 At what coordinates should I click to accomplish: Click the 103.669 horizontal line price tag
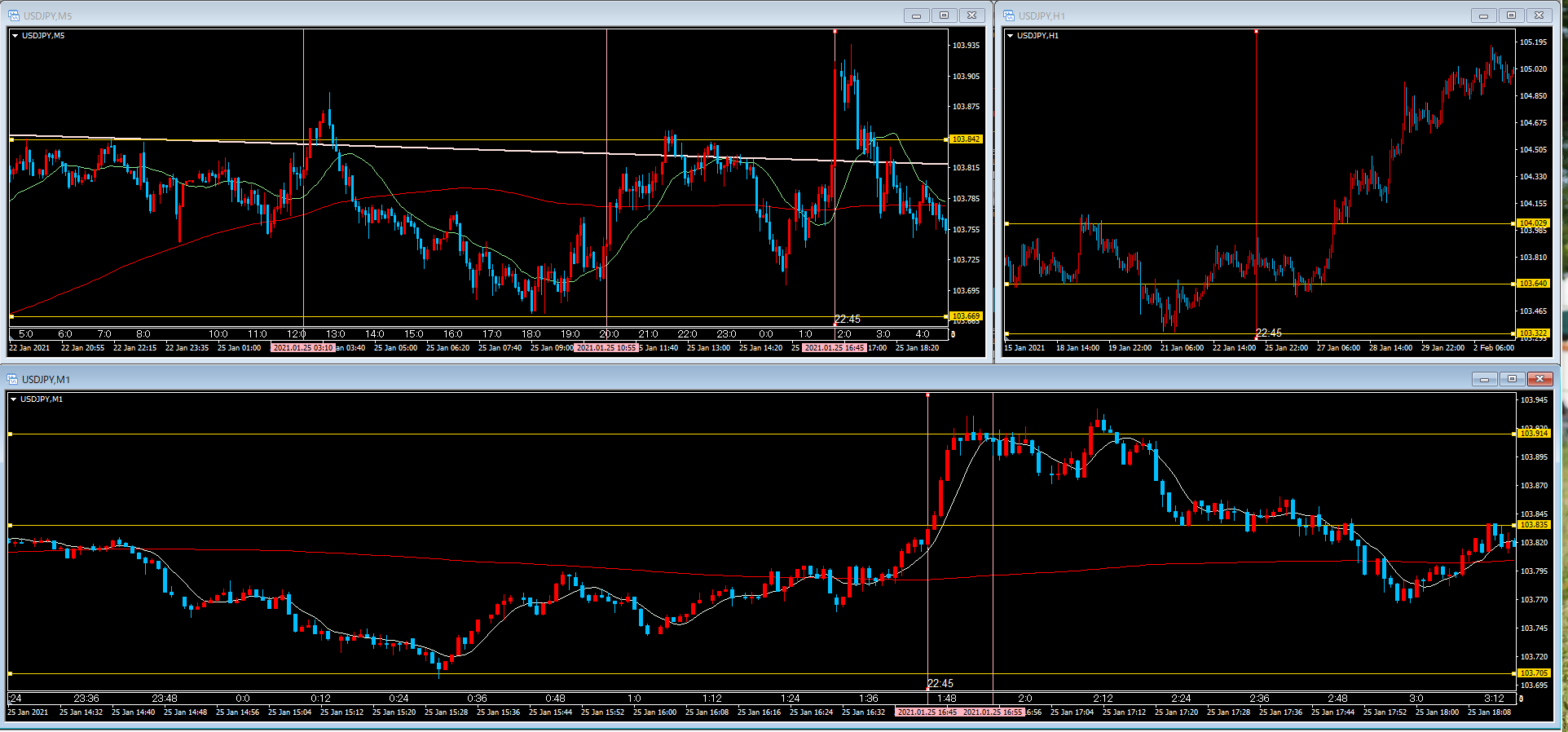tap(966, 316)
